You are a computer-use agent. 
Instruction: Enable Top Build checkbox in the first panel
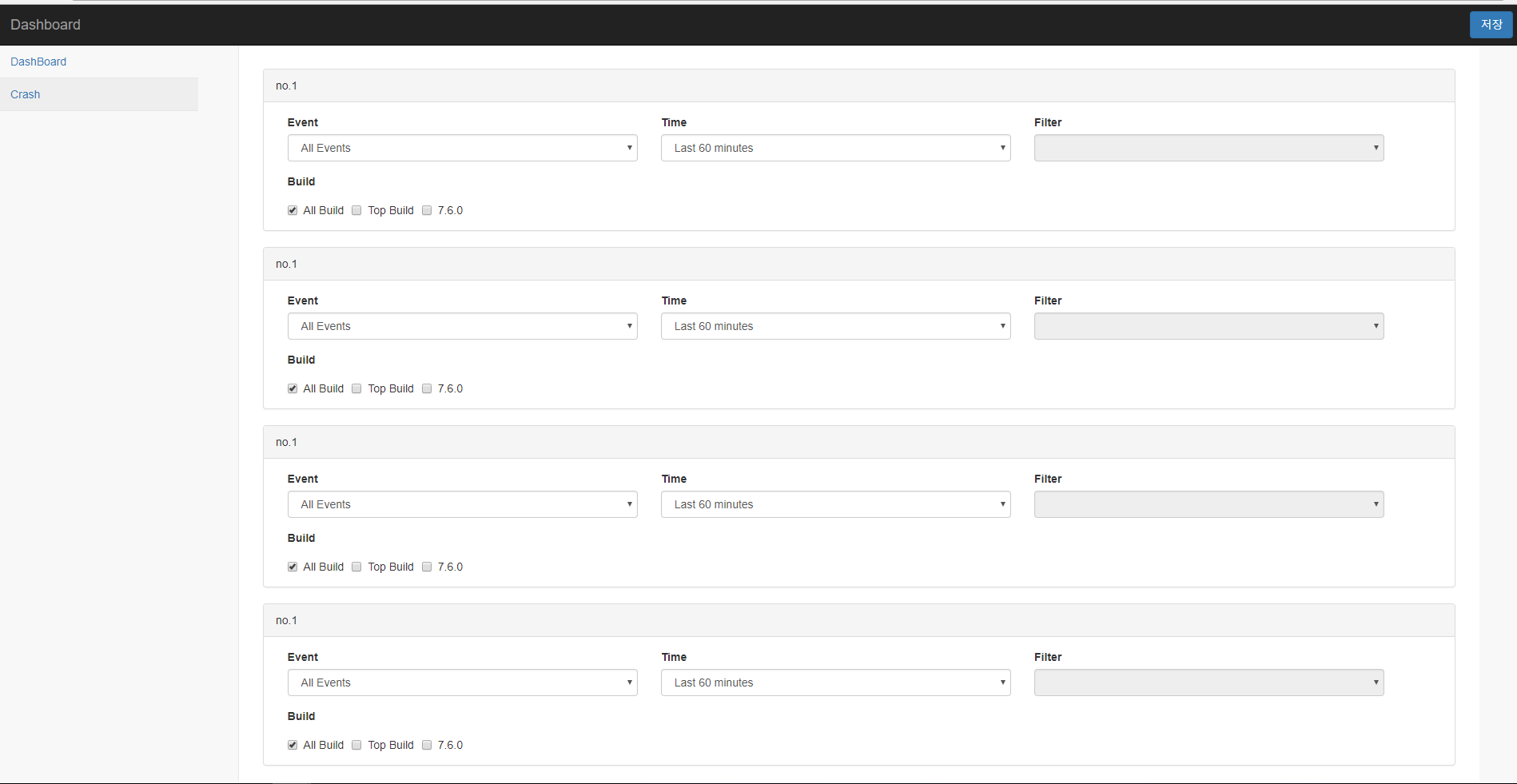tap(357, 210)
